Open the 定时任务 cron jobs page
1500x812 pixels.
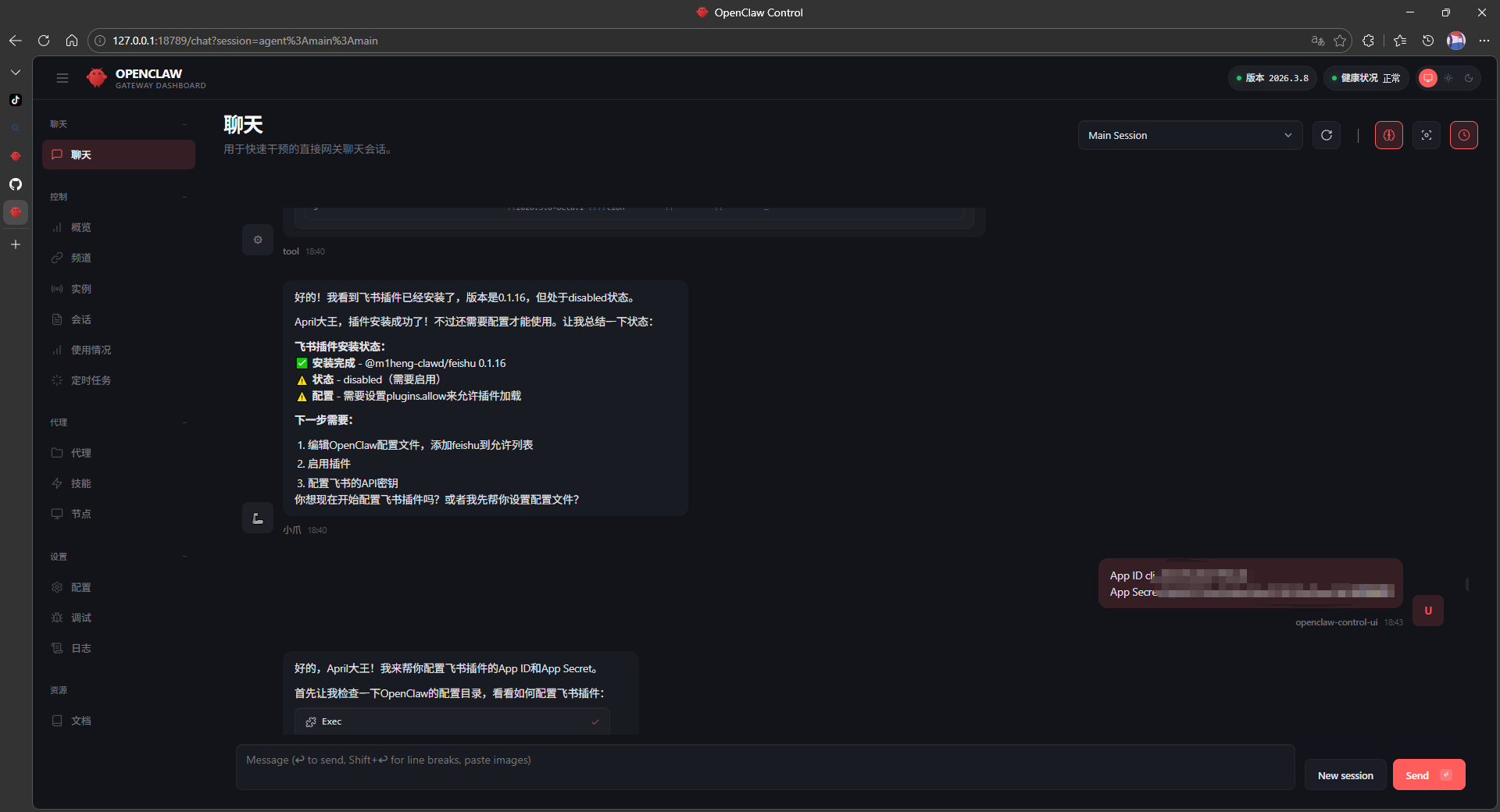119,380
